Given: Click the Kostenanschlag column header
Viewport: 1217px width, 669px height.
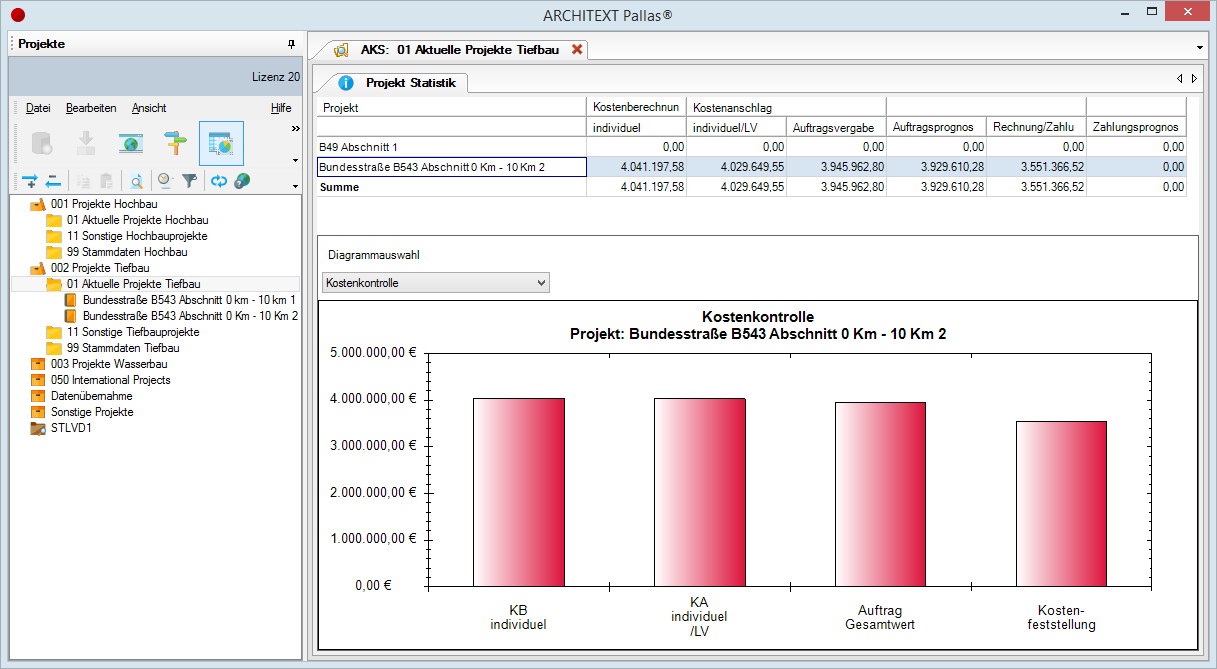Looking at the screenshot, I should click(x=786, y=107).
